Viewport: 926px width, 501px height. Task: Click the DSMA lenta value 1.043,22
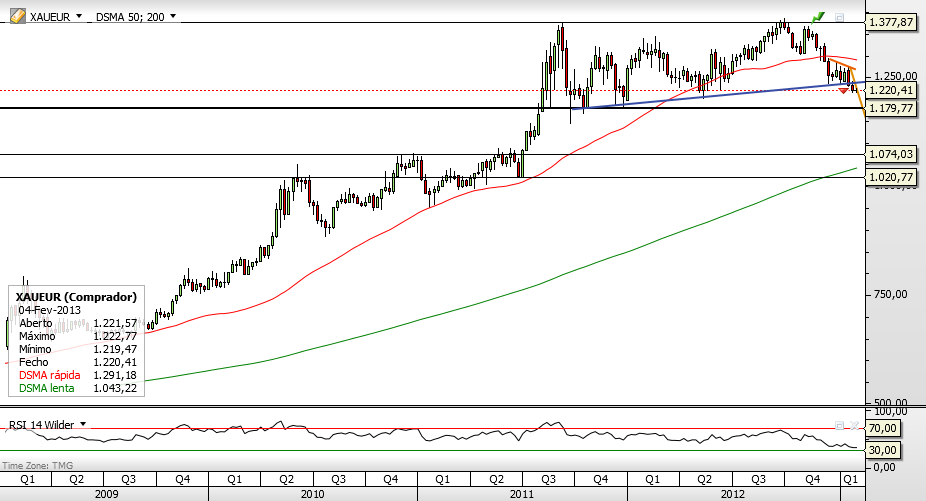point(115,388)
